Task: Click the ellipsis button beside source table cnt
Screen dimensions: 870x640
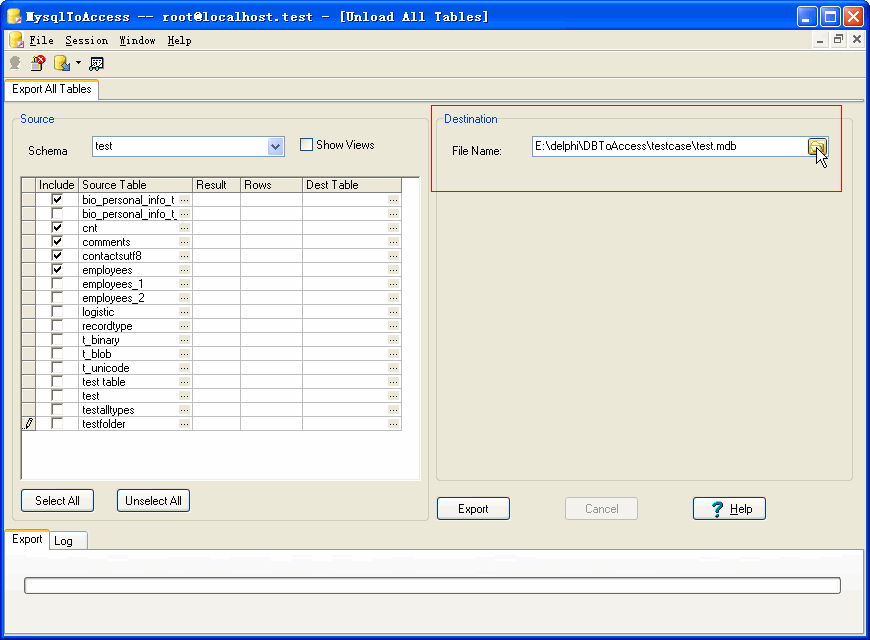Action: (x=184, y=228)
